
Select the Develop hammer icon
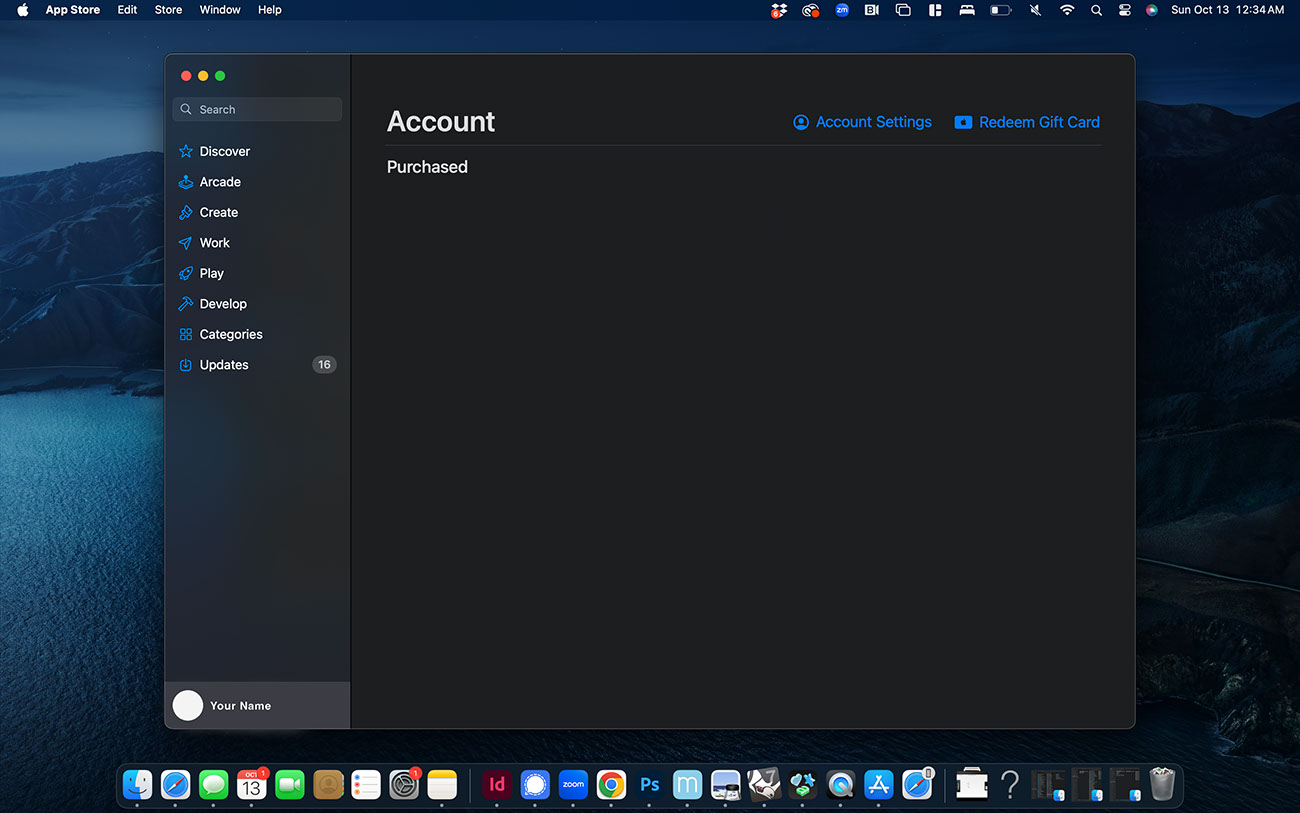tap(186, 304)
